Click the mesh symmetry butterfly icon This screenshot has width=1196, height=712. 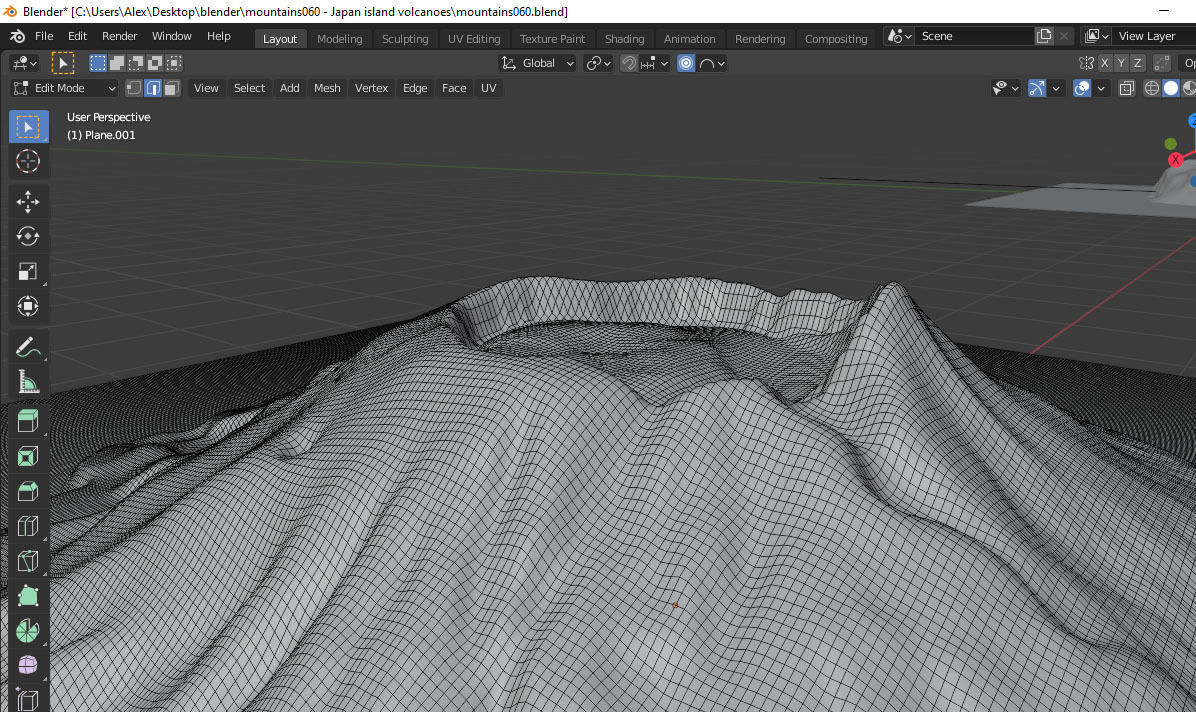coord(1086,63)
